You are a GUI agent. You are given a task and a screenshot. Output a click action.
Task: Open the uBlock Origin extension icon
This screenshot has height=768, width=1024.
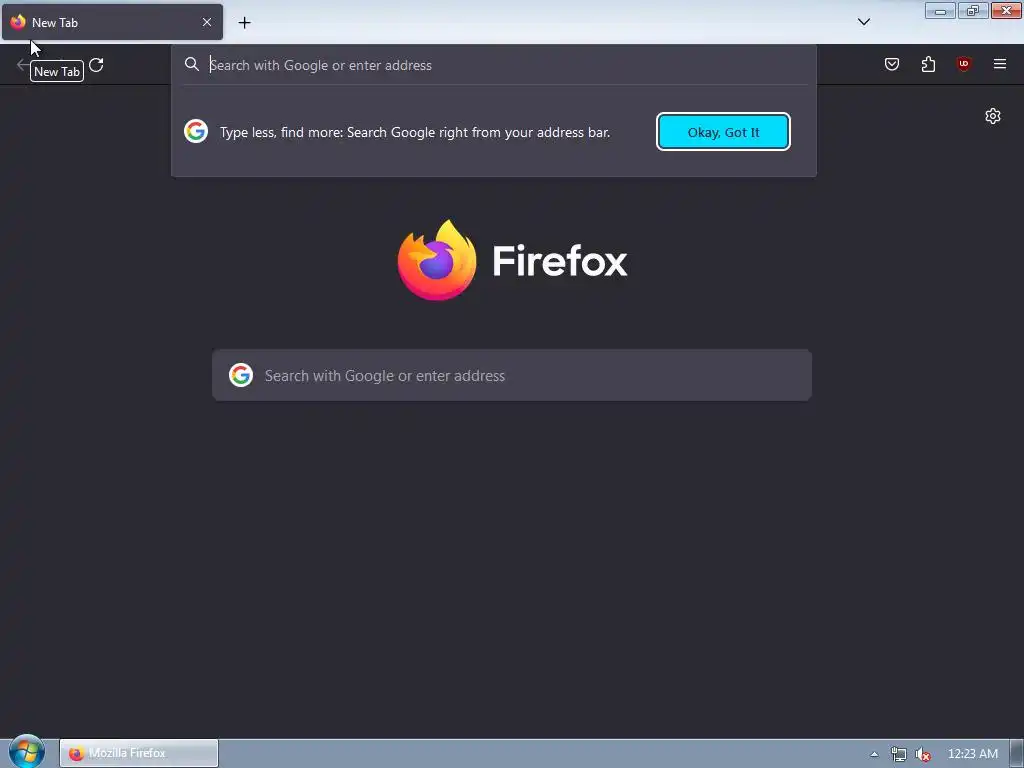(963, 64)
